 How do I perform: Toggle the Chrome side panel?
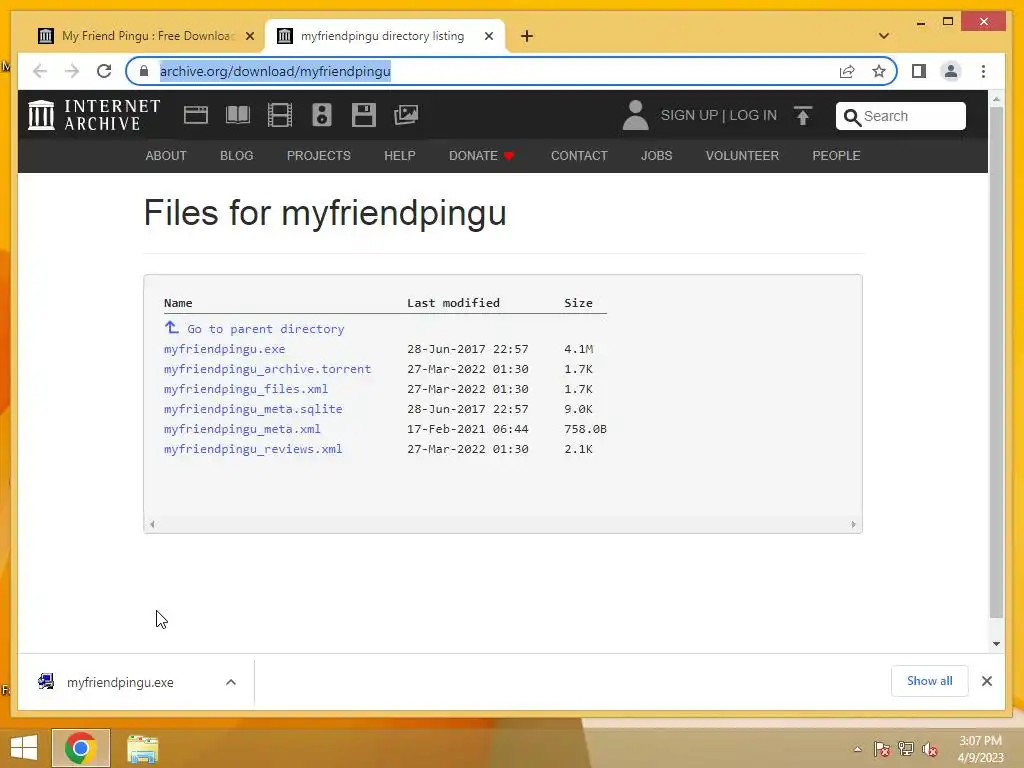(x=919, y=71)
